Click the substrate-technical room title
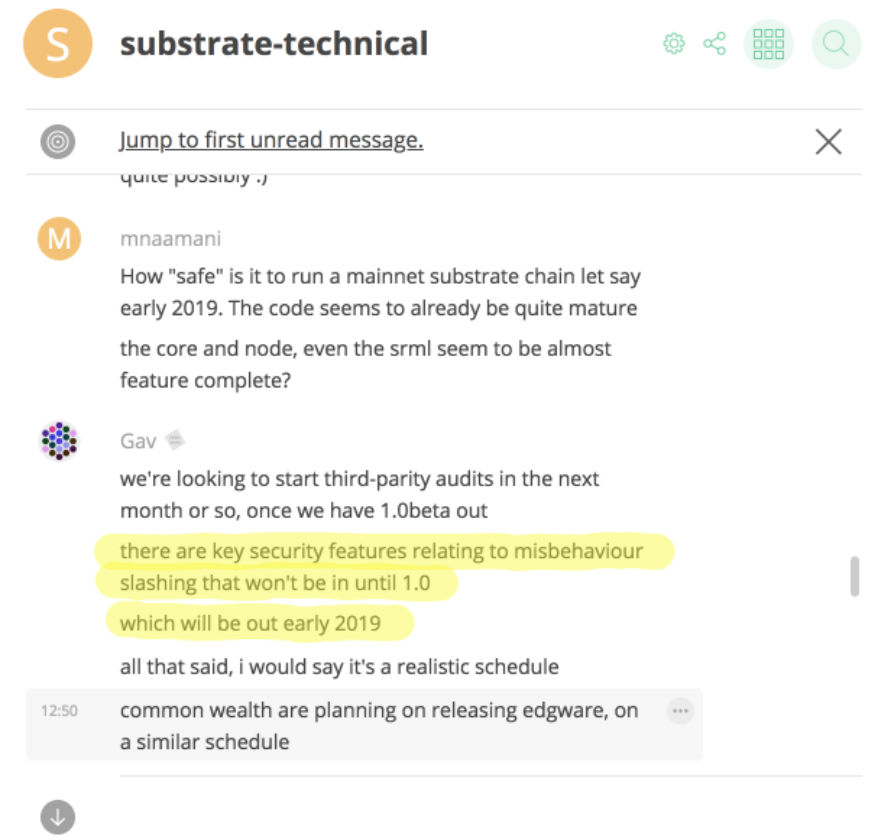The height and width of the screenshot is (836, 878). [x=274, y=44]
